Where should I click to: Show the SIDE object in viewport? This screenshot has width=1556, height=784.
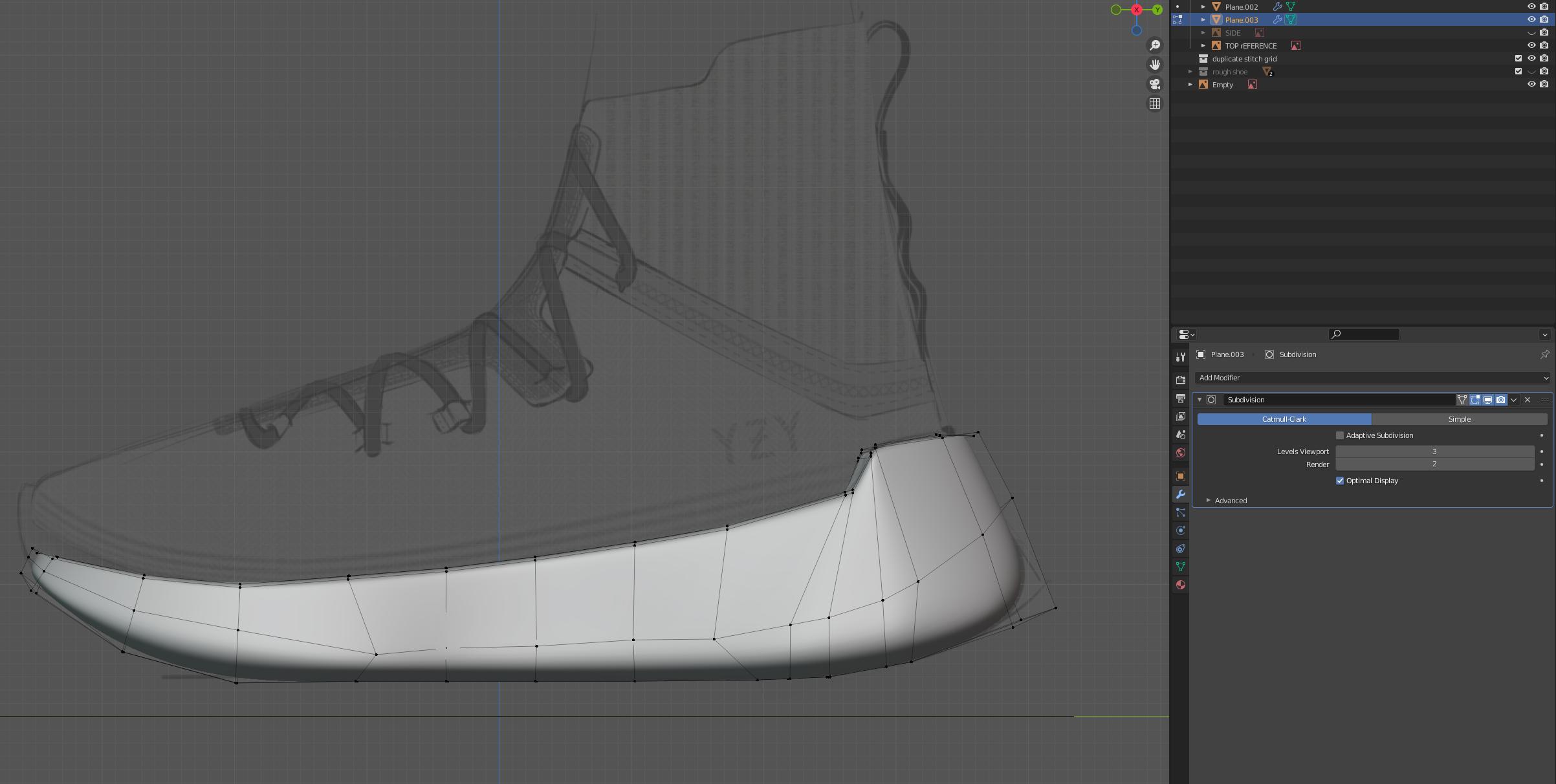pos(1531,33)
